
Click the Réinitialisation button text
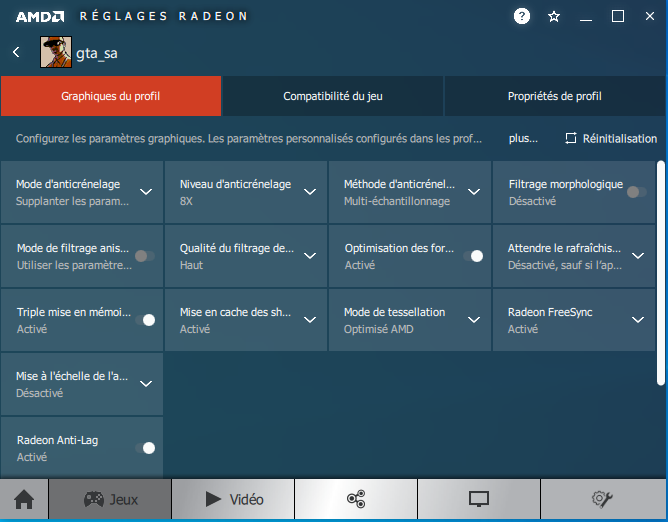click(619, 138)
